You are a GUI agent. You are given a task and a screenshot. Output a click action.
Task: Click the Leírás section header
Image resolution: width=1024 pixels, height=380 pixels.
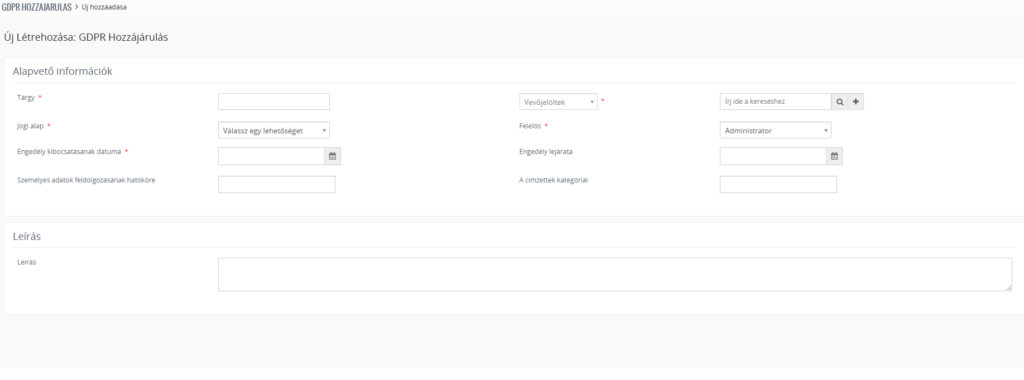[27, 236]
